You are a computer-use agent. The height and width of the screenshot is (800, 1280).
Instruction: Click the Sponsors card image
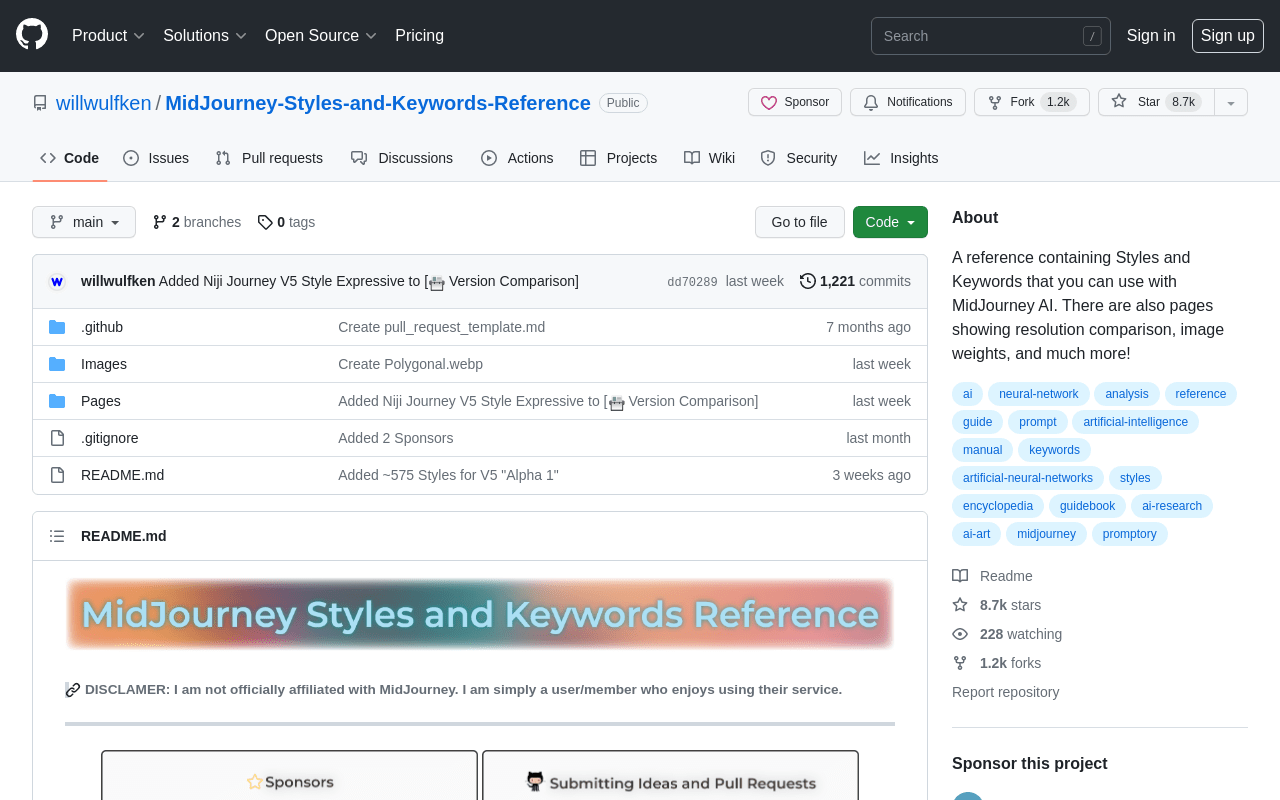[x=289, y=776]
